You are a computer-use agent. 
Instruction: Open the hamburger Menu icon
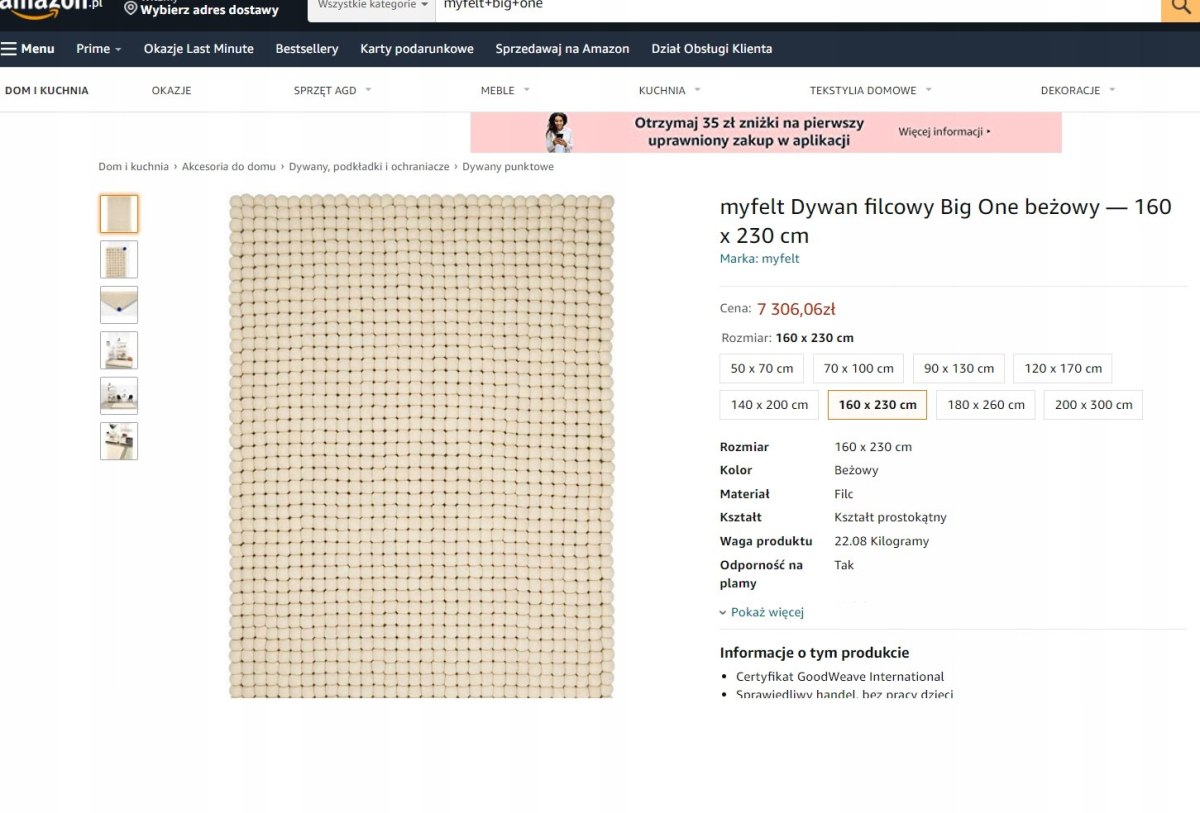[9, 48]
